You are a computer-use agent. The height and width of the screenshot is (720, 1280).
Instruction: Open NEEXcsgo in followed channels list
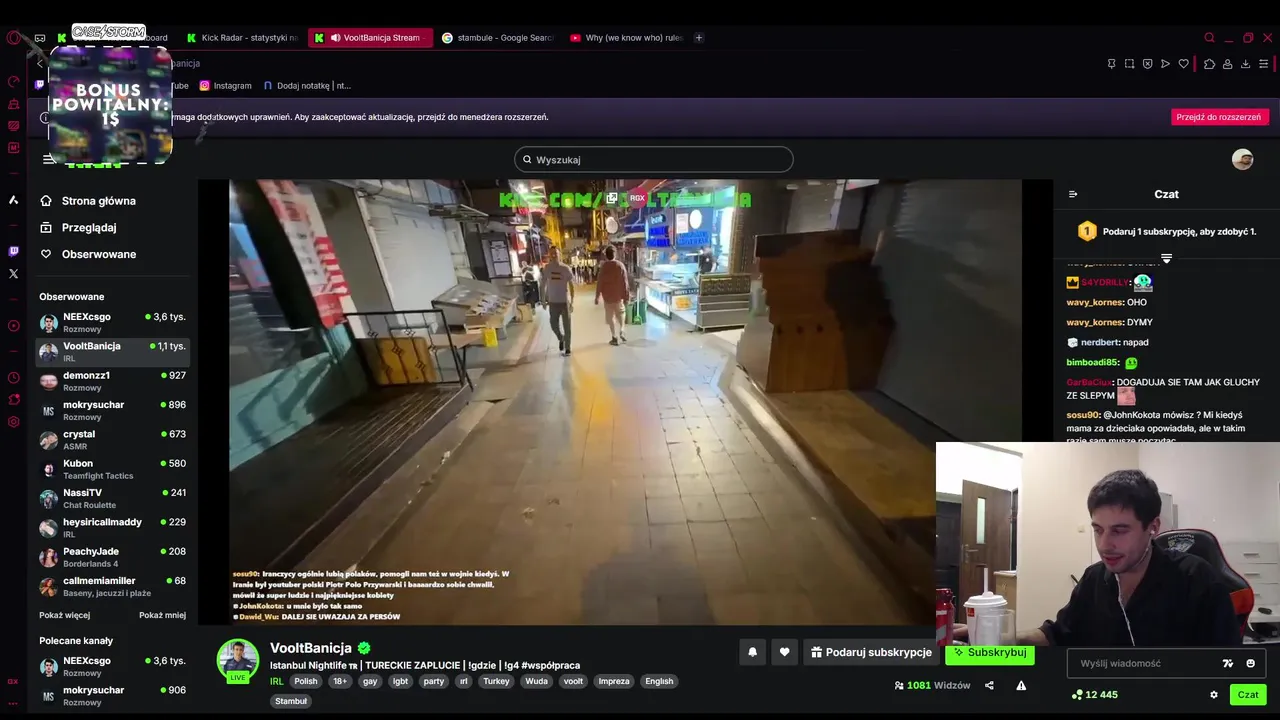click(112, 322)
